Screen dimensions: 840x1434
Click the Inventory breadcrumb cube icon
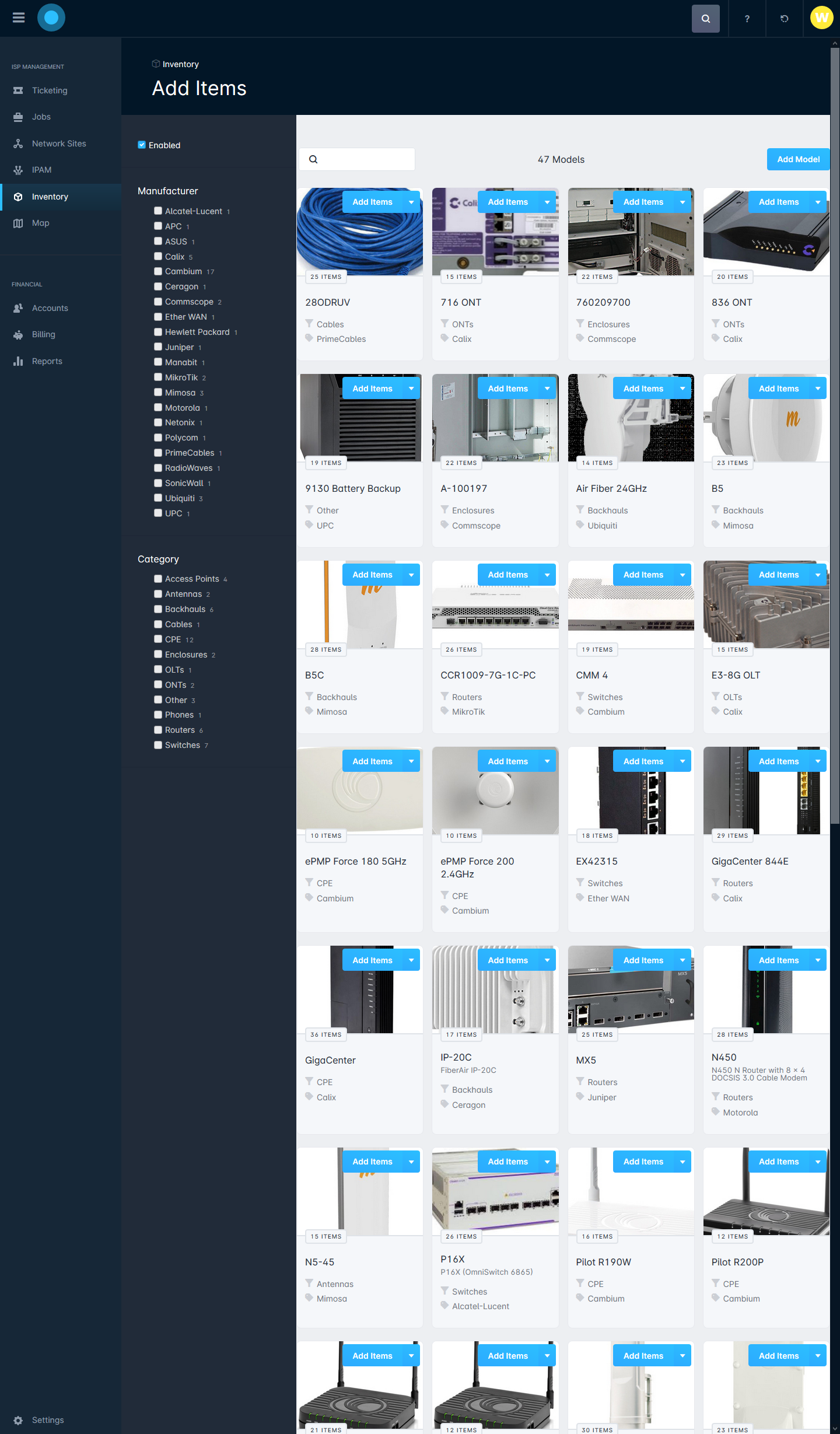click(156, 64)
